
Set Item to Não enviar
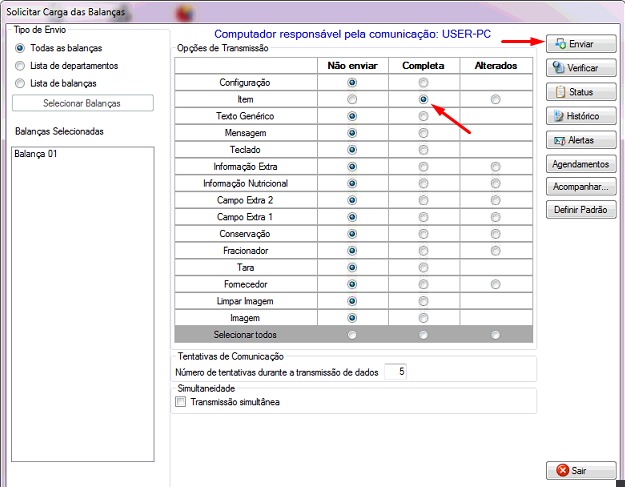(352, 99)
